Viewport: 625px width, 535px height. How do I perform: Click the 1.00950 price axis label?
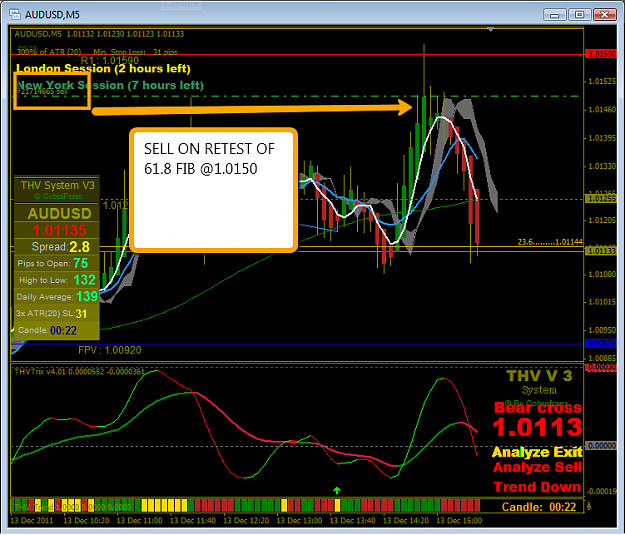pyautogui.click(x=601, y=330)
